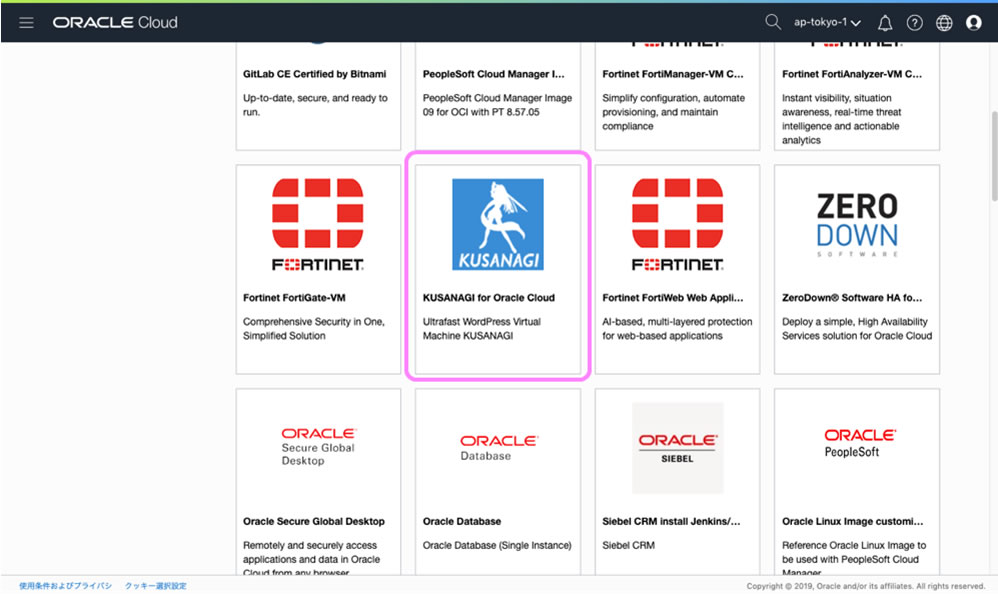Click the globe language icon
This screenshot has height=594, width=998.
click(x=944, y=23)
